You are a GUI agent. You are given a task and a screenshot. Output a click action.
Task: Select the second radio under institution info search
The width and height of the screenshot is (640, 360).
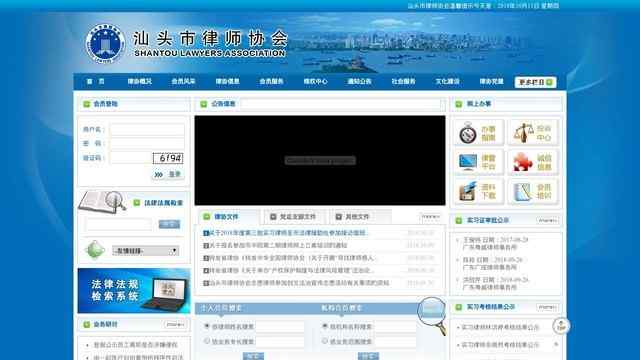click(325, 341)
